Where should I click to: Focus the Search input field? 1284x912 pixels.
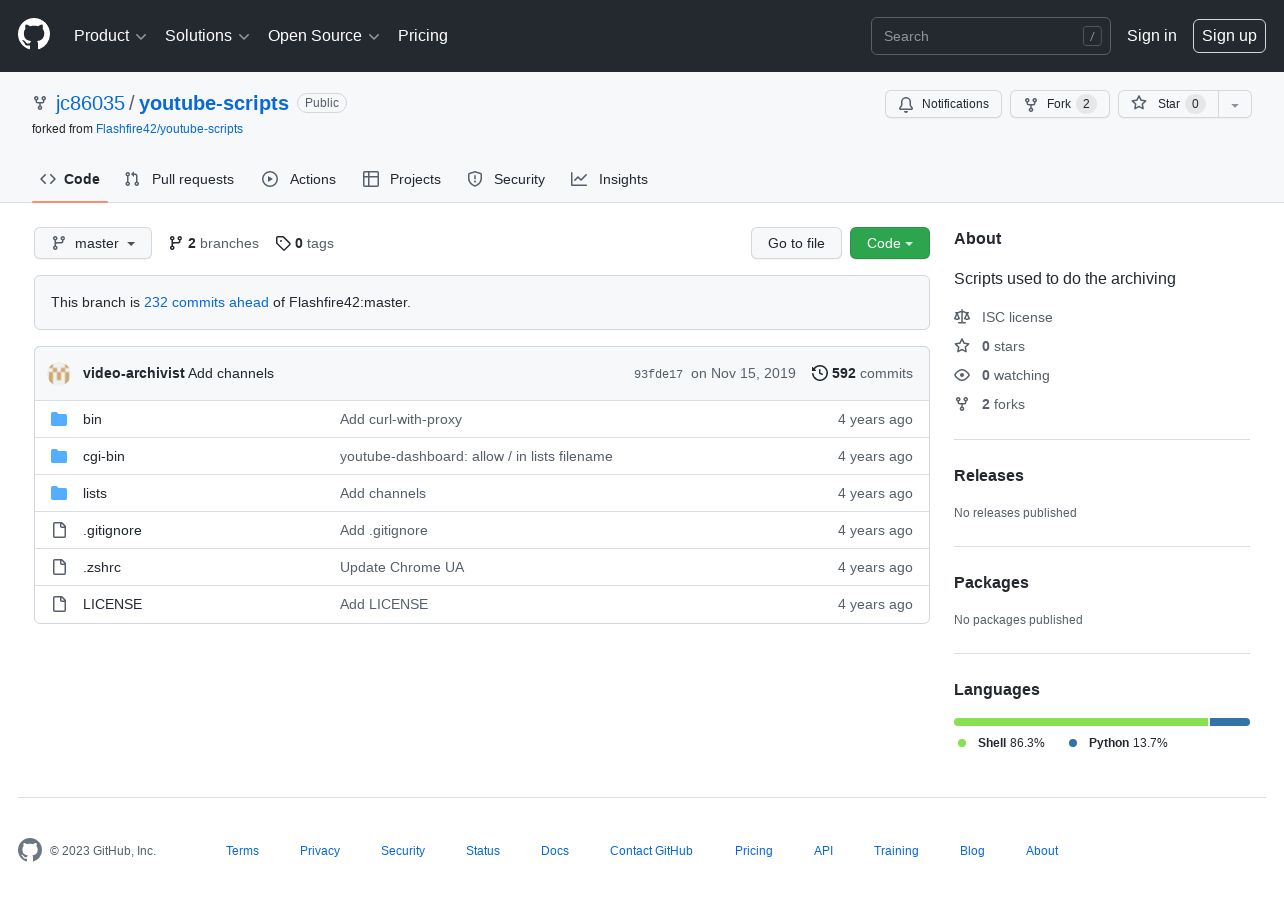990,36
